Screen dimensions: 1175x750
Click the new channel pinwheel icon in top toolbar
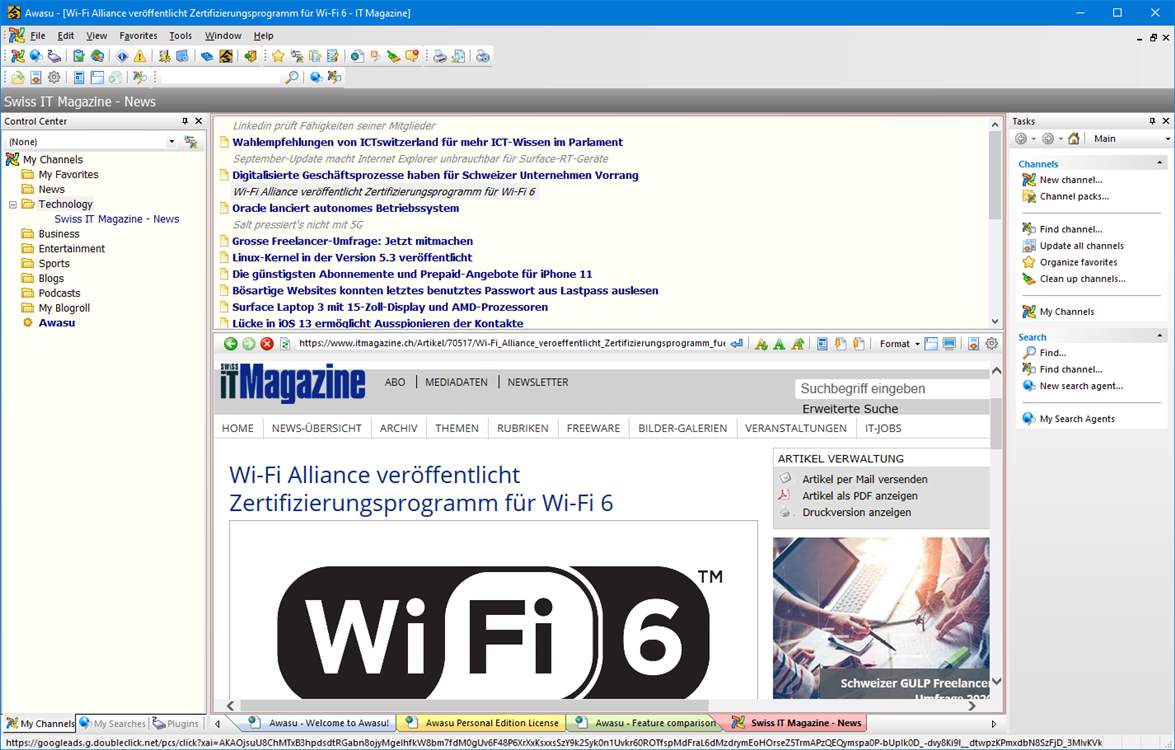point(17,56)
